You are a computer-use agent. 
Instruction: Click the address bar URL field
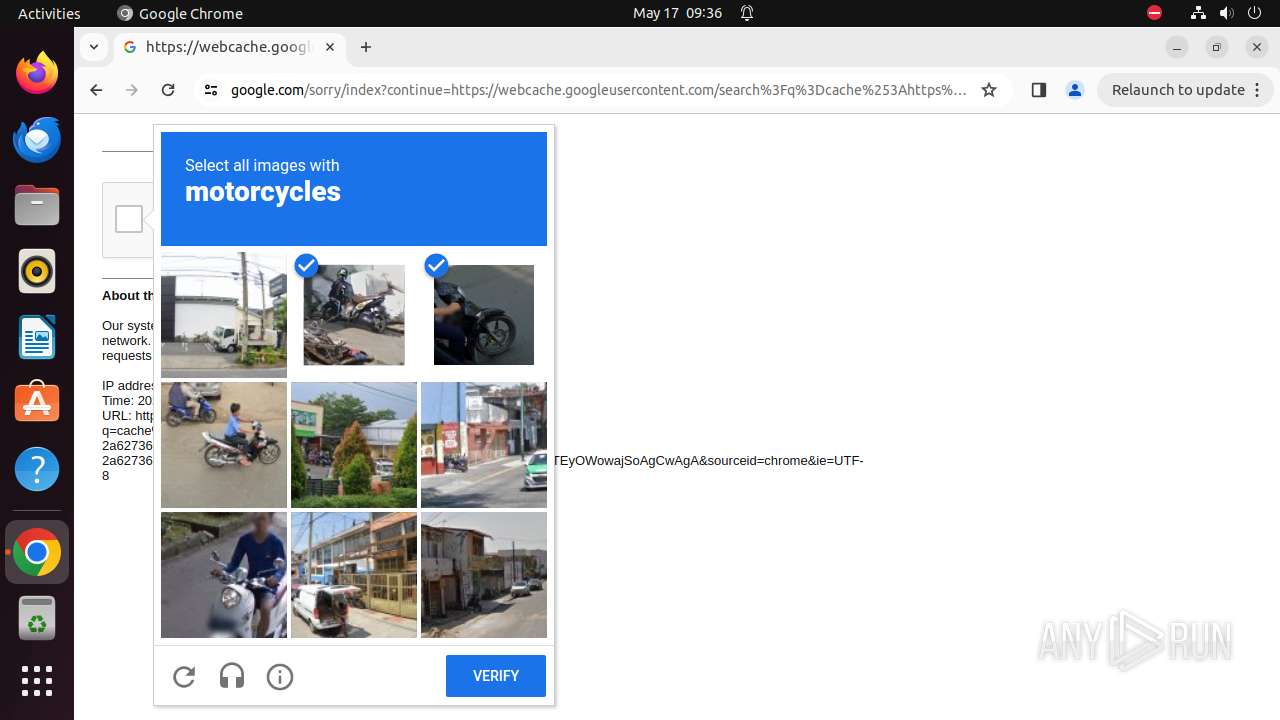pyautogui.click(x=598, y=90)
